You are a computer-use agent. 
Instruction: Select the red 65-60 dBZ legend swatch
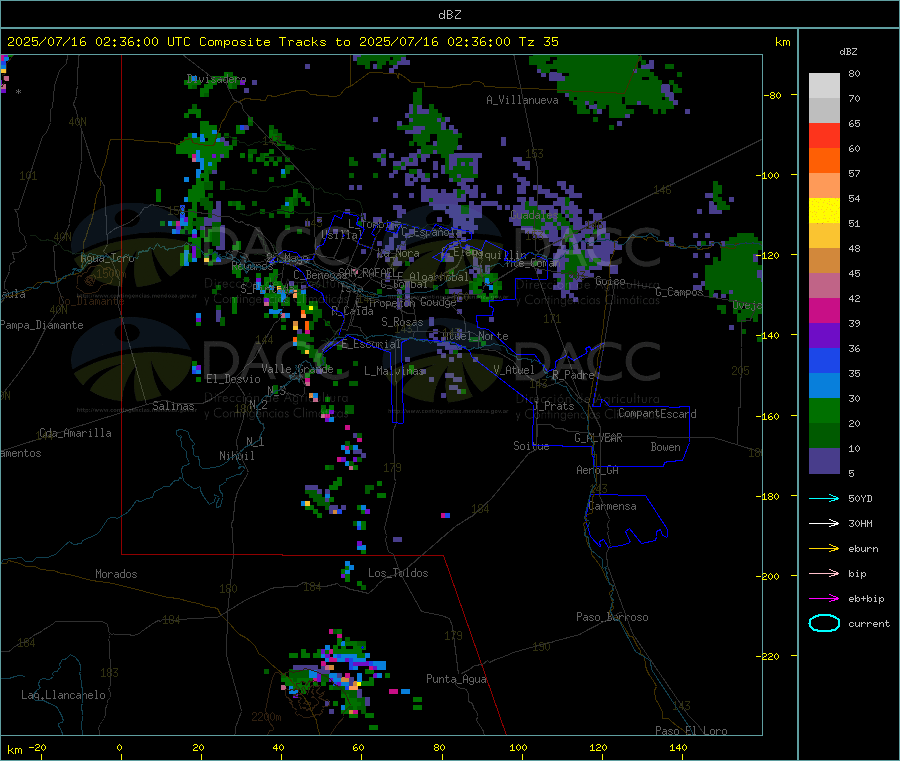(x=824, y=135)
